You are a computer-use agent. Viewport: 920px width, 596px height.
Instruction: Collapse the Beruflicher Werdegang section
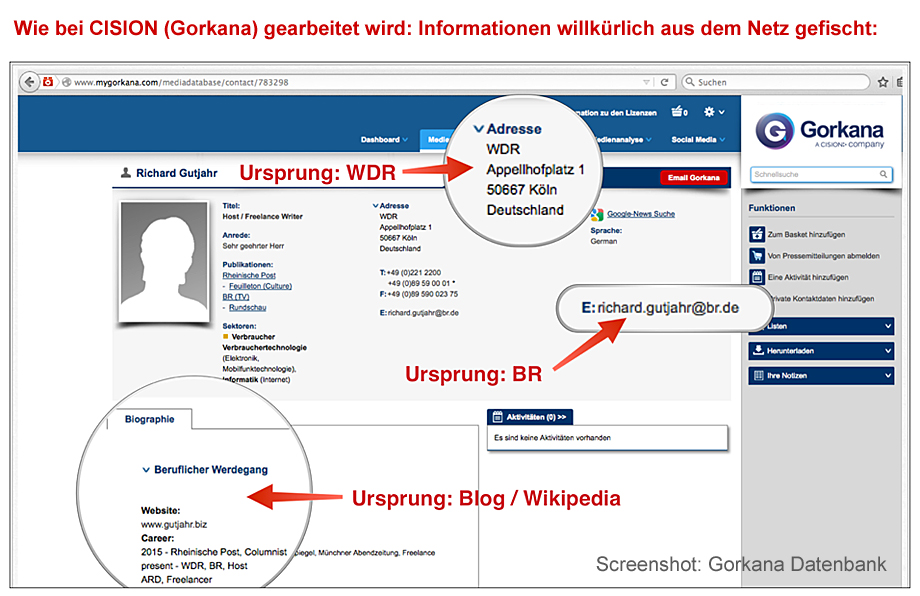click(x=146, y=470)
